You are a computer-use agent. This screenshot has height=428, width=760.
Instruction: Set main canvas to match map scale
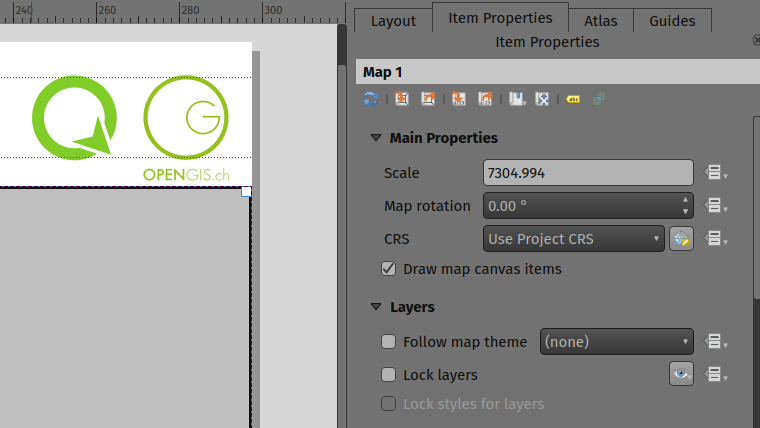[485, 99]
